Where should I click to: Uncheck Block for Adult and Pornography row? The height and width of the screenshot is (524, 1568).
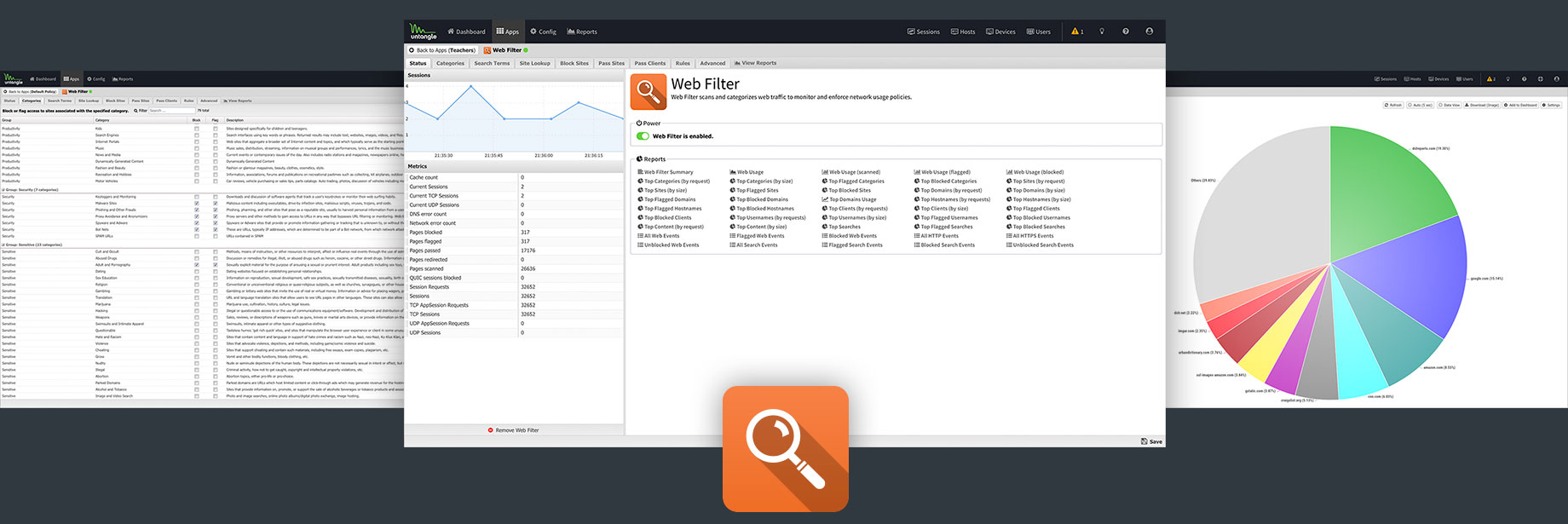(x=197, y=265)
